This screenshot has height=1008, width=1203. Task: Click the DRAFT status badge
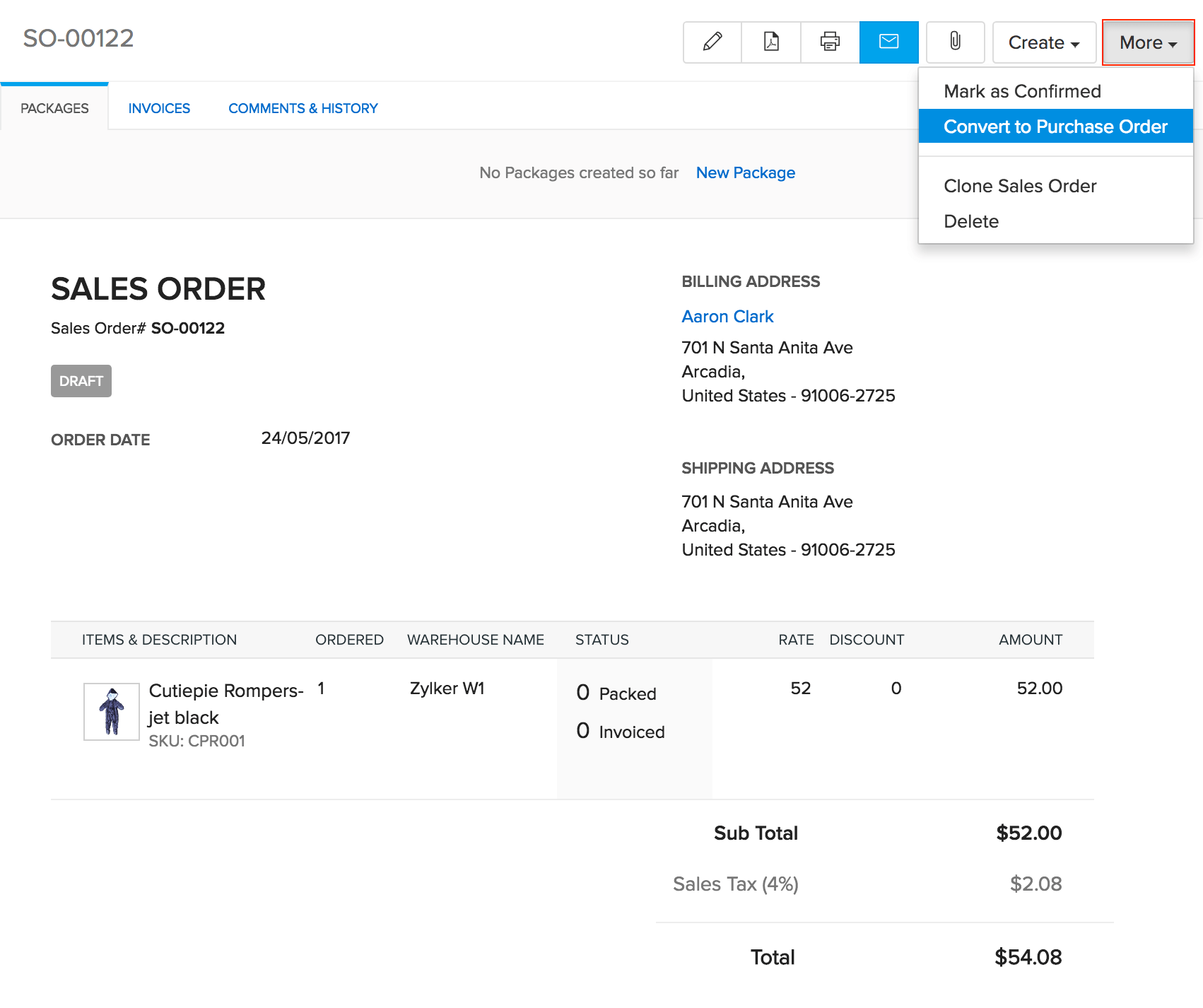(x=81, y=381)
